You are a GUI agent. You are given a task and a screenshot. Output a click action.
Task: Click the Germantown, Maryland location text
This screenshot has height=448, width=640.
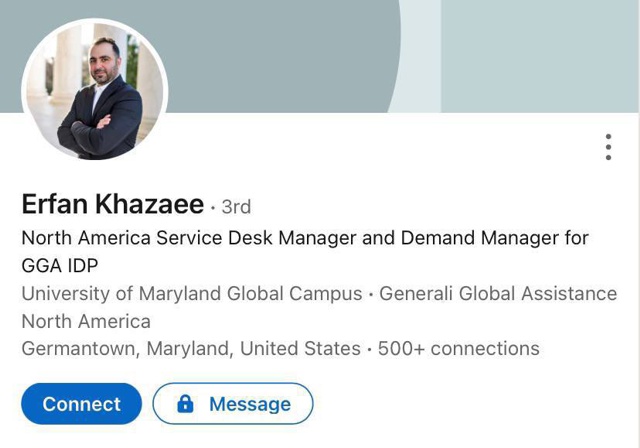(x=122, y=349)
